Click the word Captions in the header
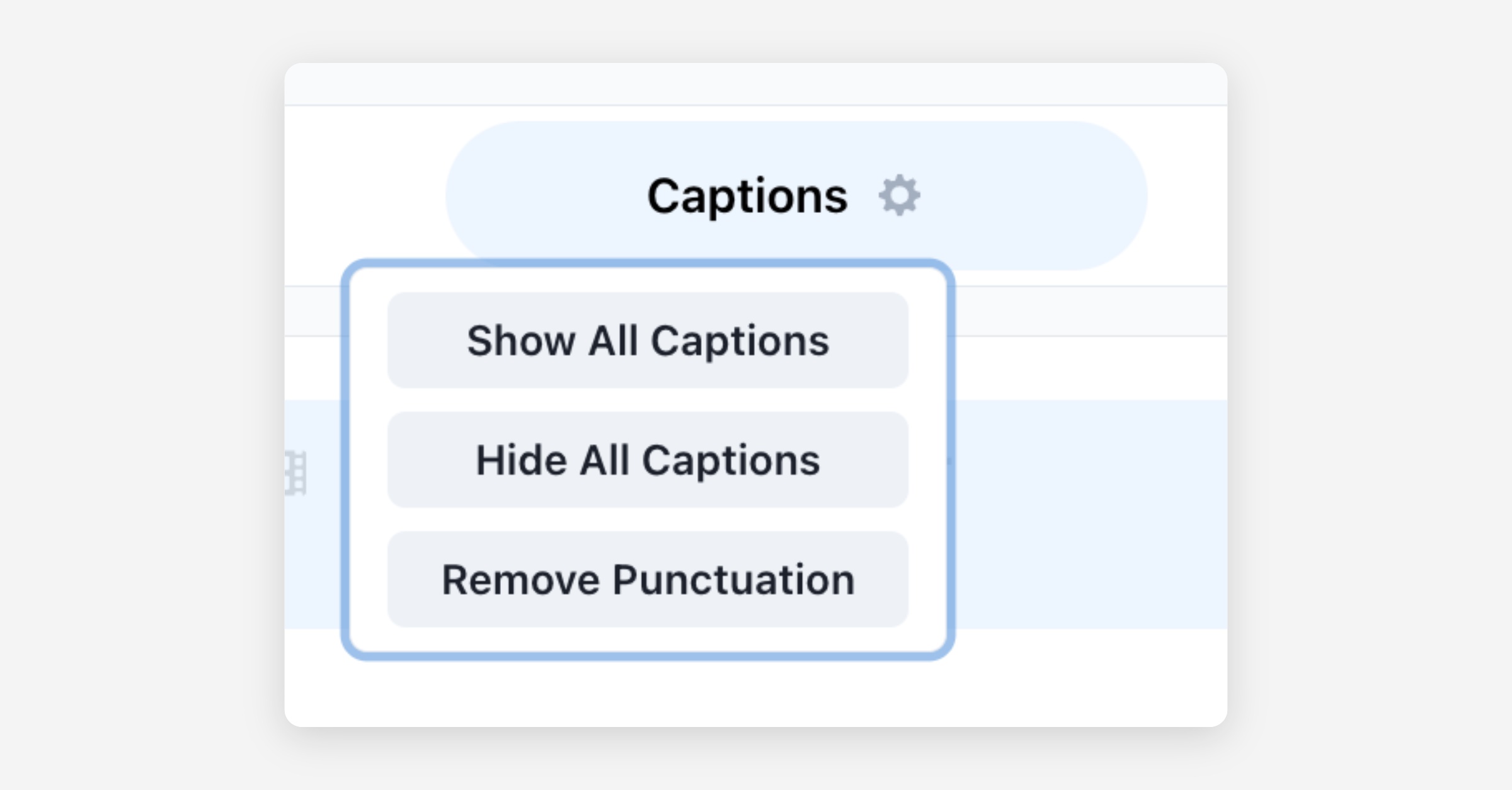 pos(747,197)
